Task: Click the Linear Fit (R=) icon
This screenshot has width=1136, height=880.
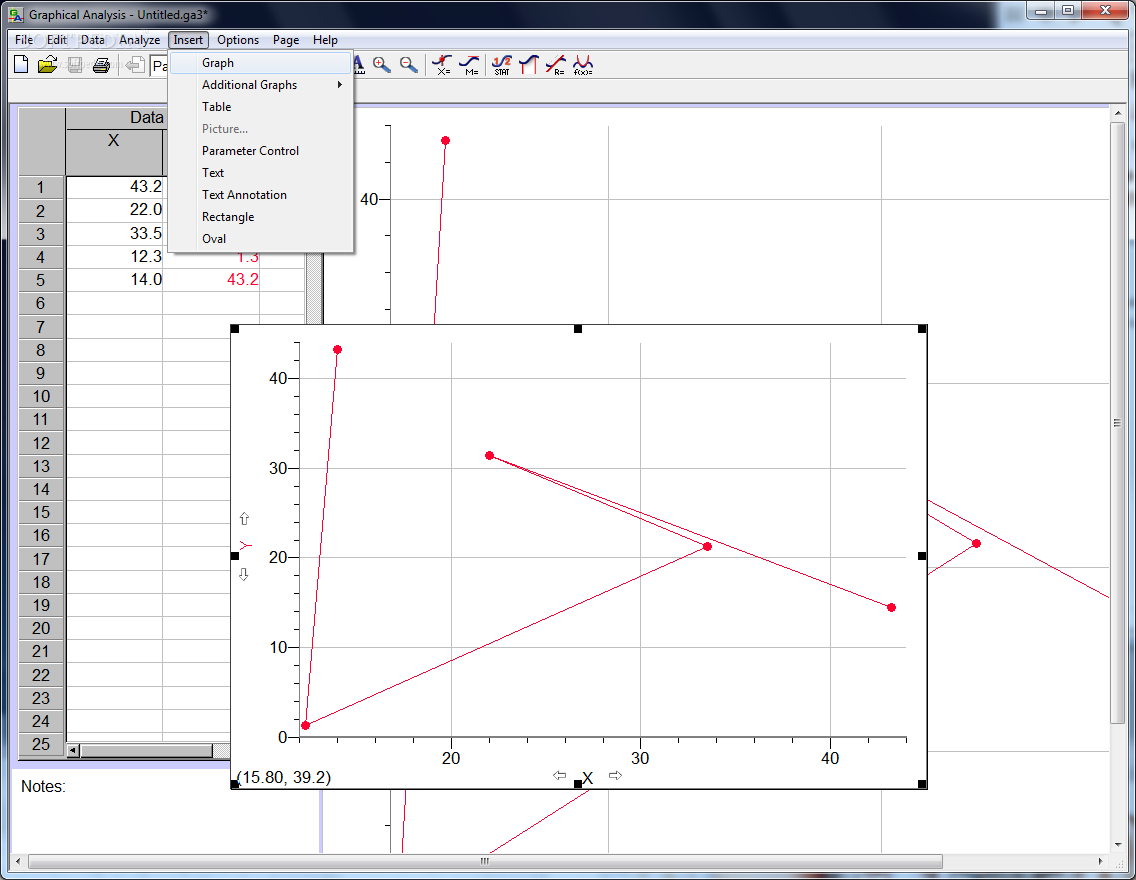Action: (x=556, y=65)
